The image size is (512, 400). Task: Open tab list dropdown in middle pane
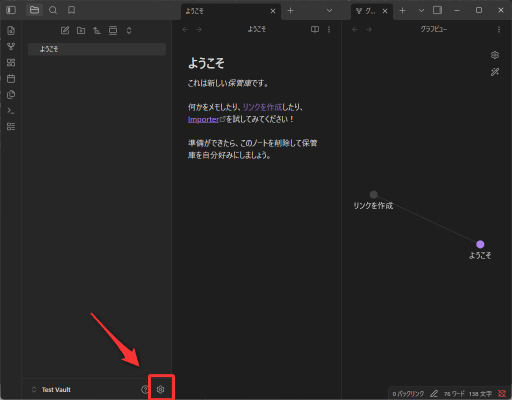329,11
